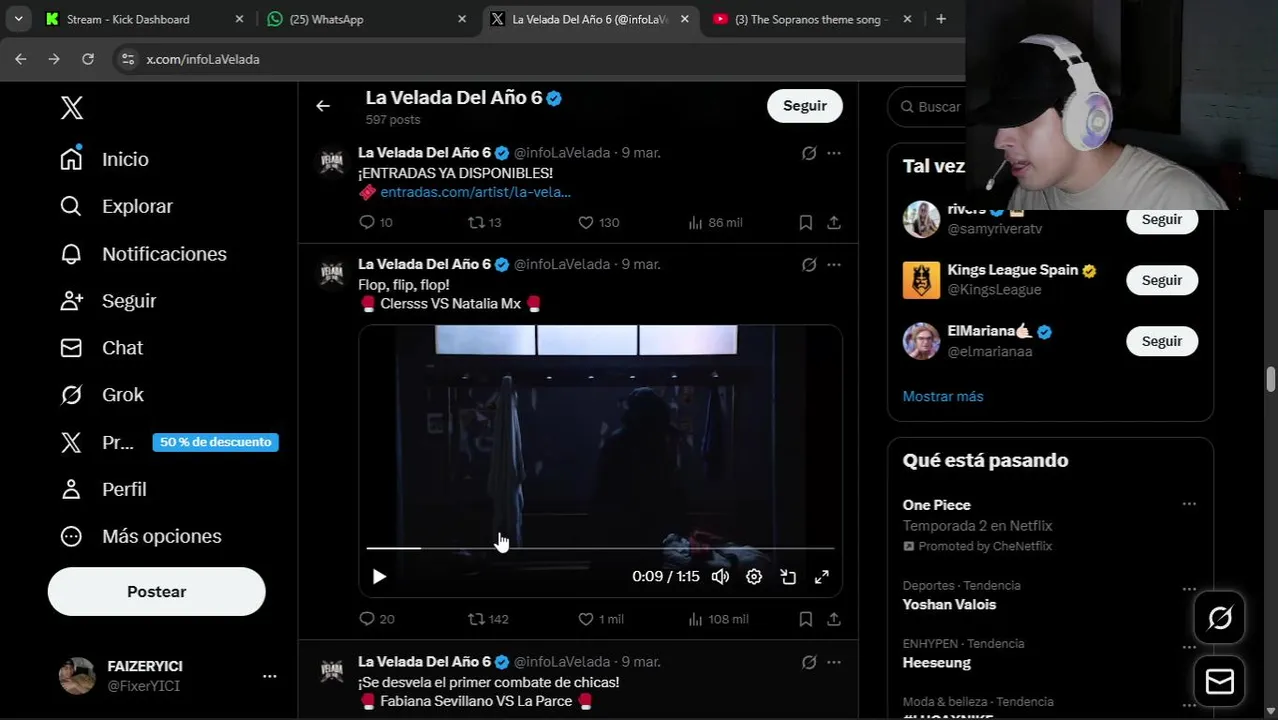1278x720 pixels.
Task: Click the back arrow beside La Velada title
Action: coord(323,106)
